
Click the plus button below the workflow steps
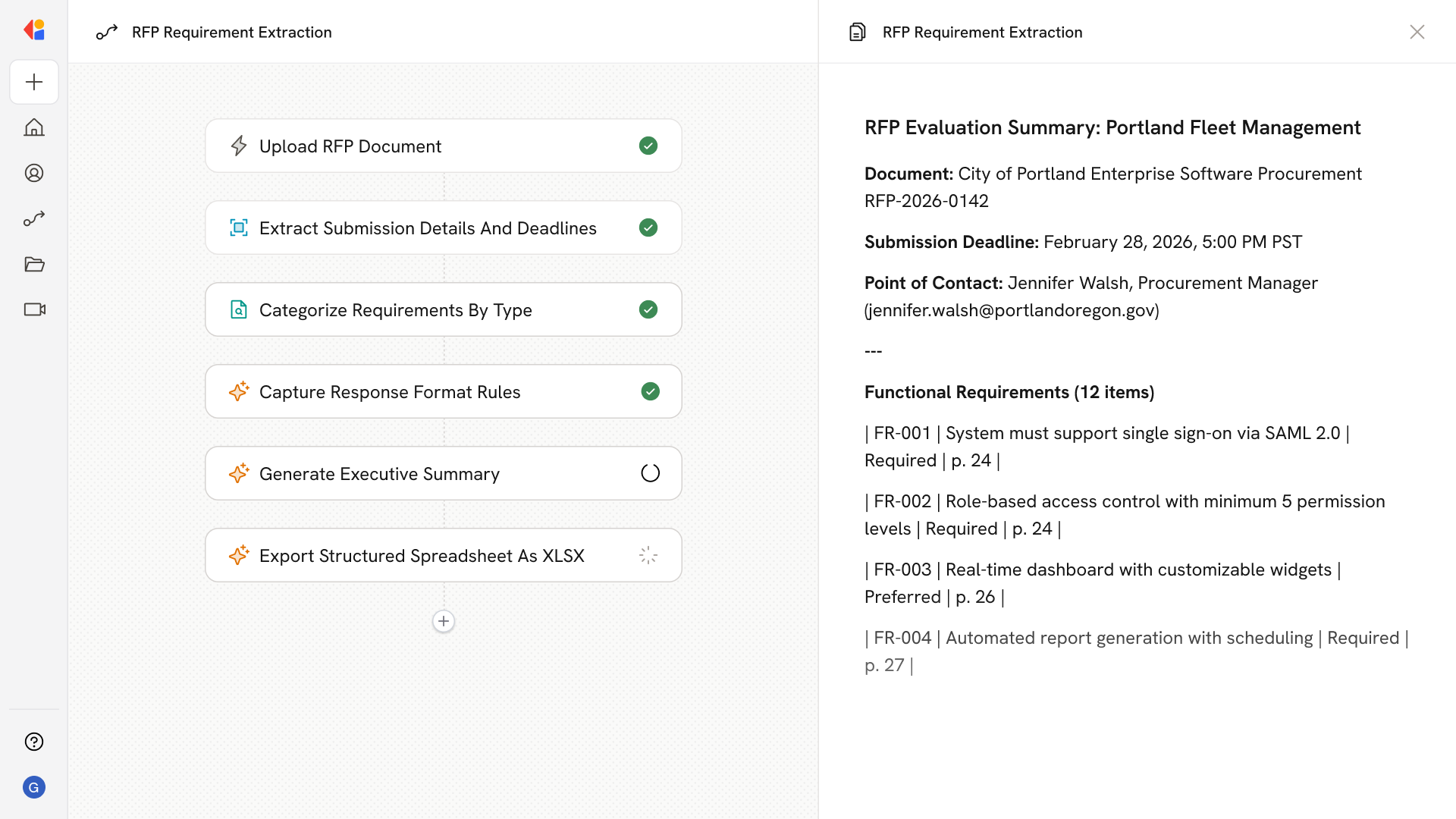tap(444, 621)
